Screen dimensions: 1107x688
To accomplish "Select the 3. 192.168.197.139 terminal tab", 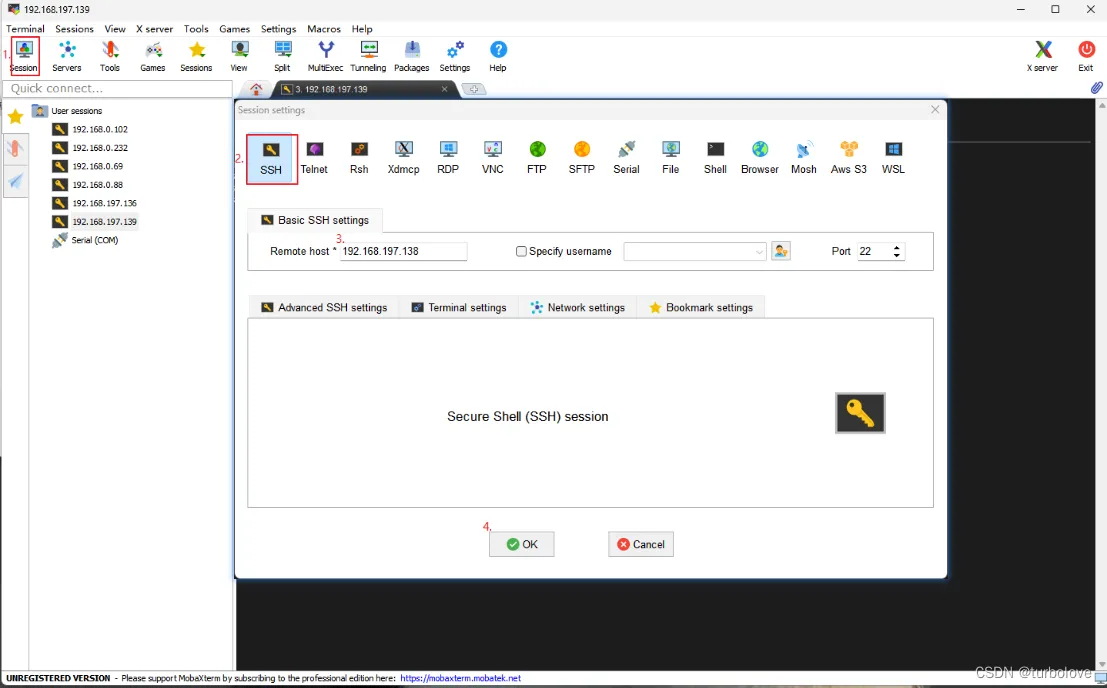I will click(364, 89).
